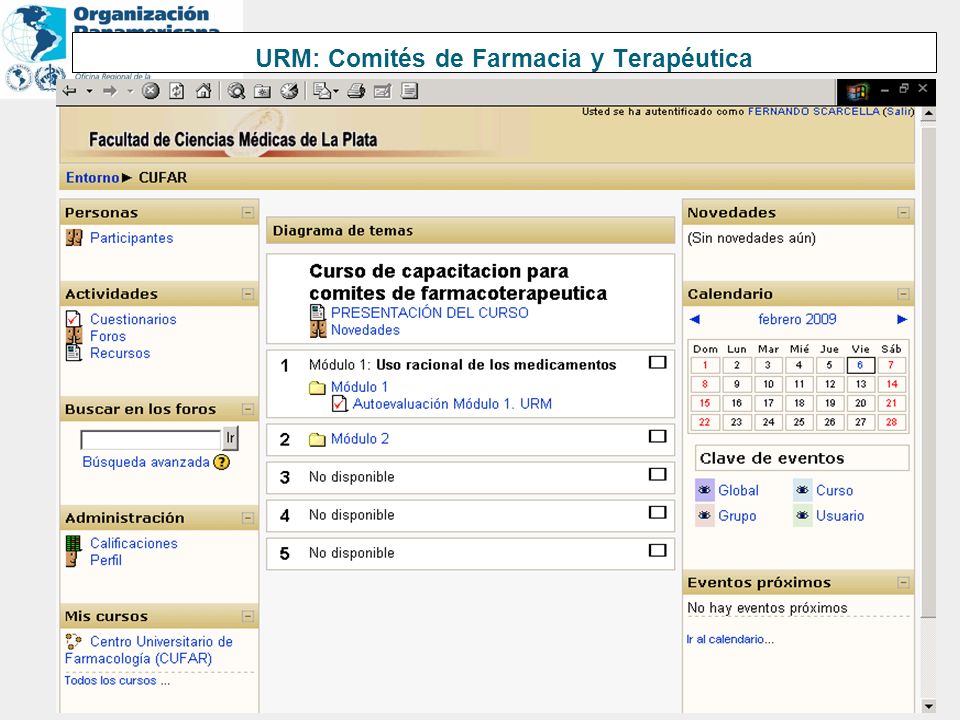
Task: Hide Usuario events with eye icon
Action: point(803,516)
